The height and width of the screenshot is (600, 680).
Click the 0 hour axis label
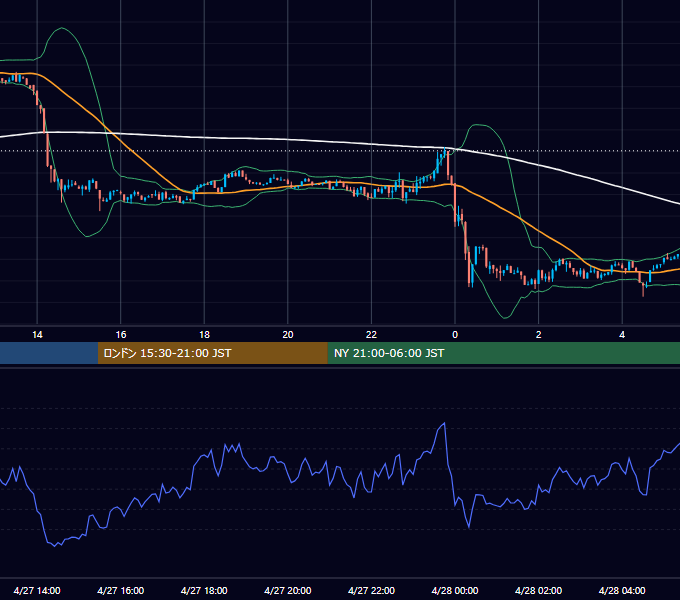(x=455, y=335)
